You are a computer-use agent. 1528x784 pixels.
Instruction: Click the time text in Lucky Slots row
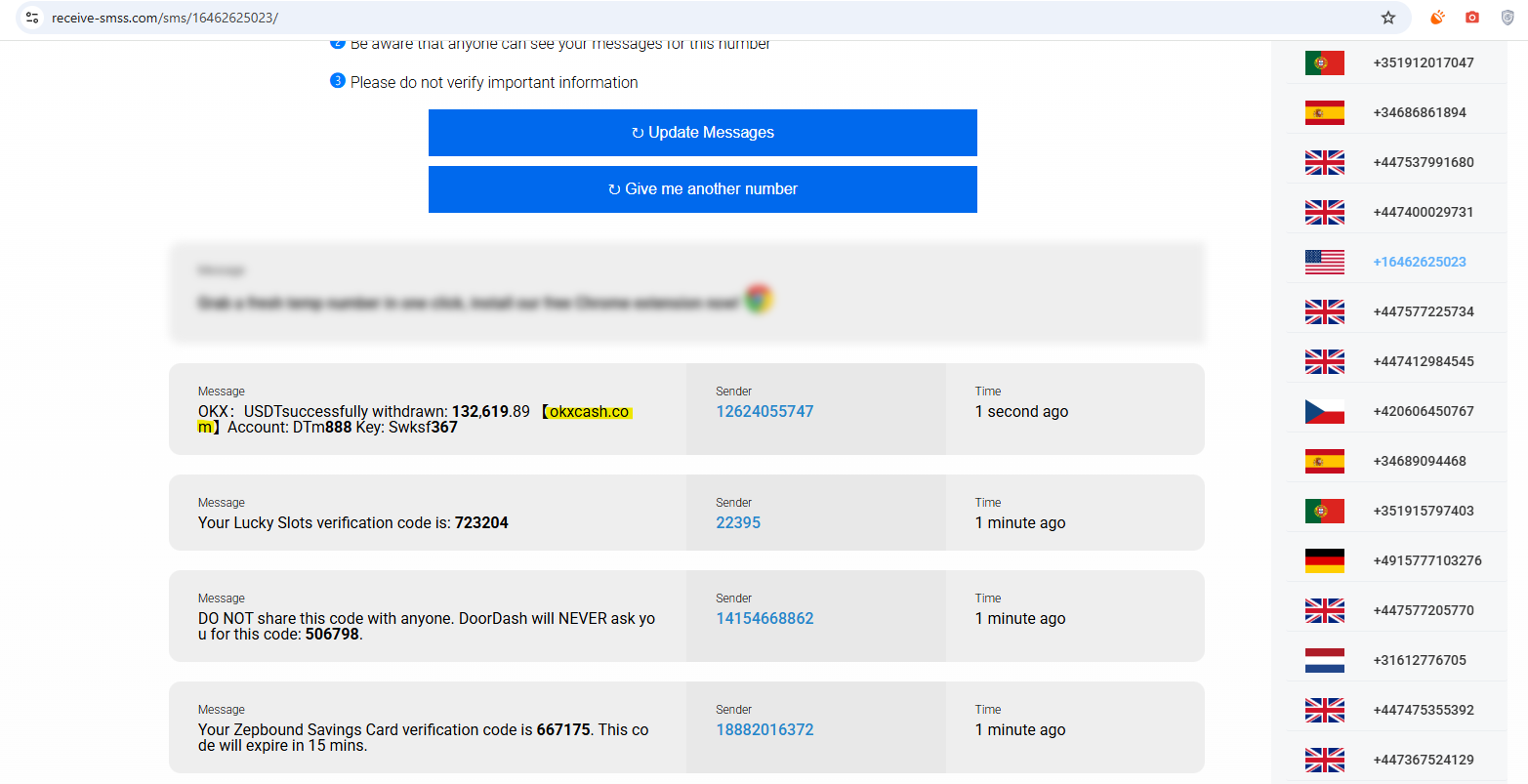click(x=1020, y=523)
